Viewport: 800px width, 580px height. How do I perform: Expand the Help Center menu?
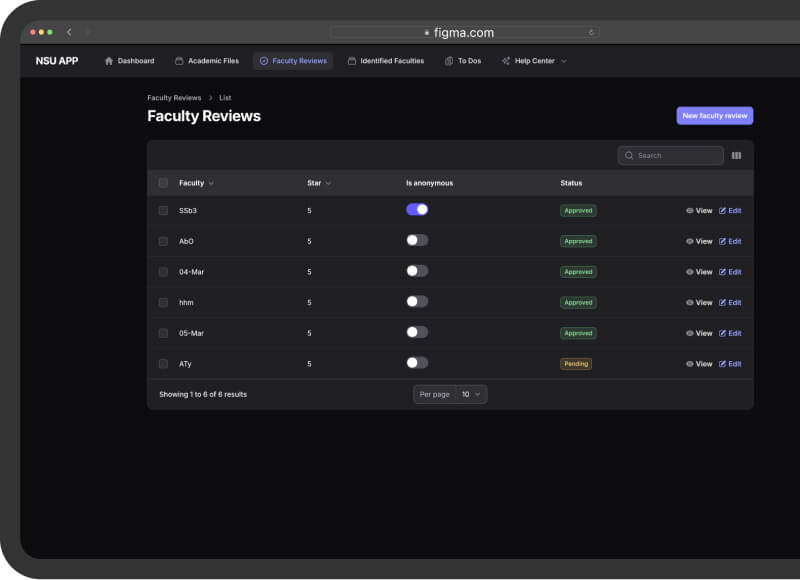click(534, 61)
